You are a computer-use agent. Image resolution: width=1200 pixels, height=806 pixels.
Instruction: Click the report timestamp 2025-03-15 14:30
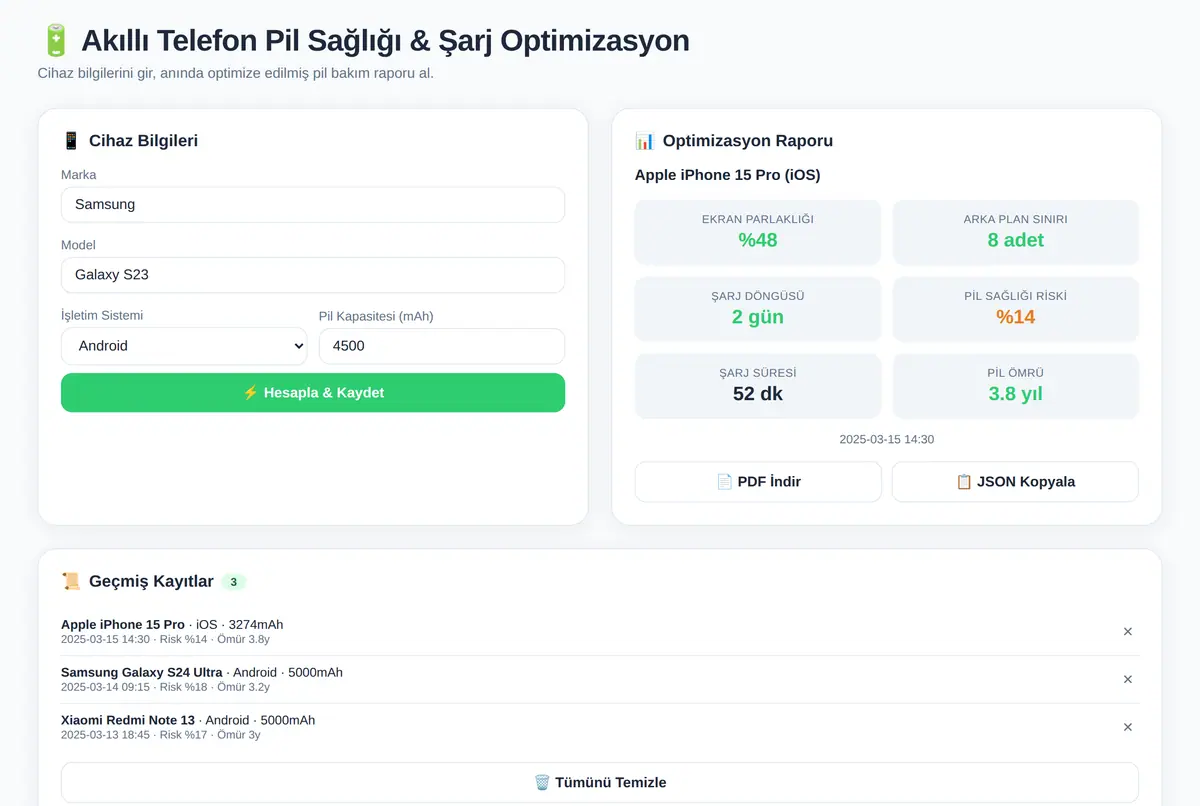coord(887,440)
